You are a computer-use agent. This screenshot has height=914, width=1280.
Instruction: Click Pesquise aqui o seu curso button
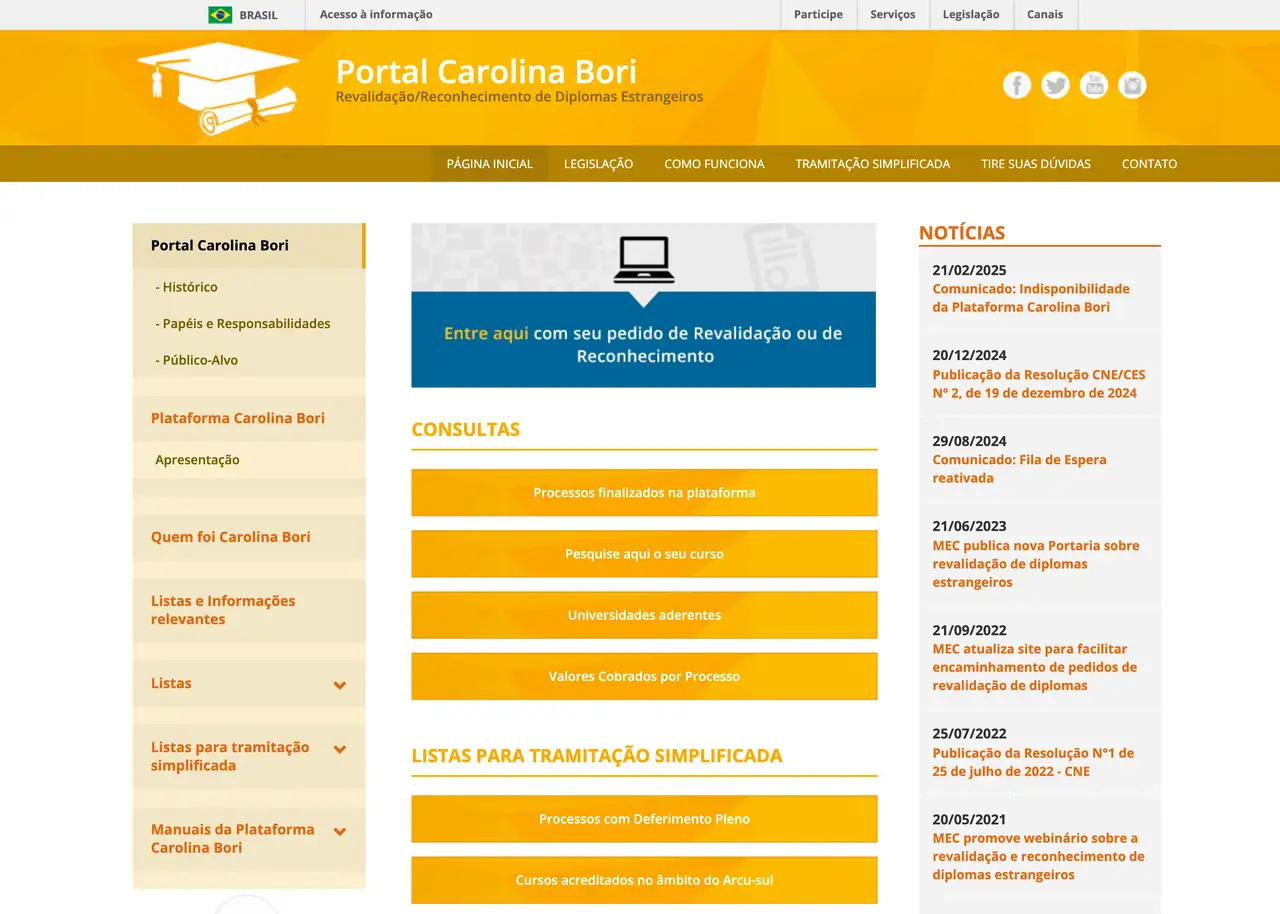coord(644,554)
